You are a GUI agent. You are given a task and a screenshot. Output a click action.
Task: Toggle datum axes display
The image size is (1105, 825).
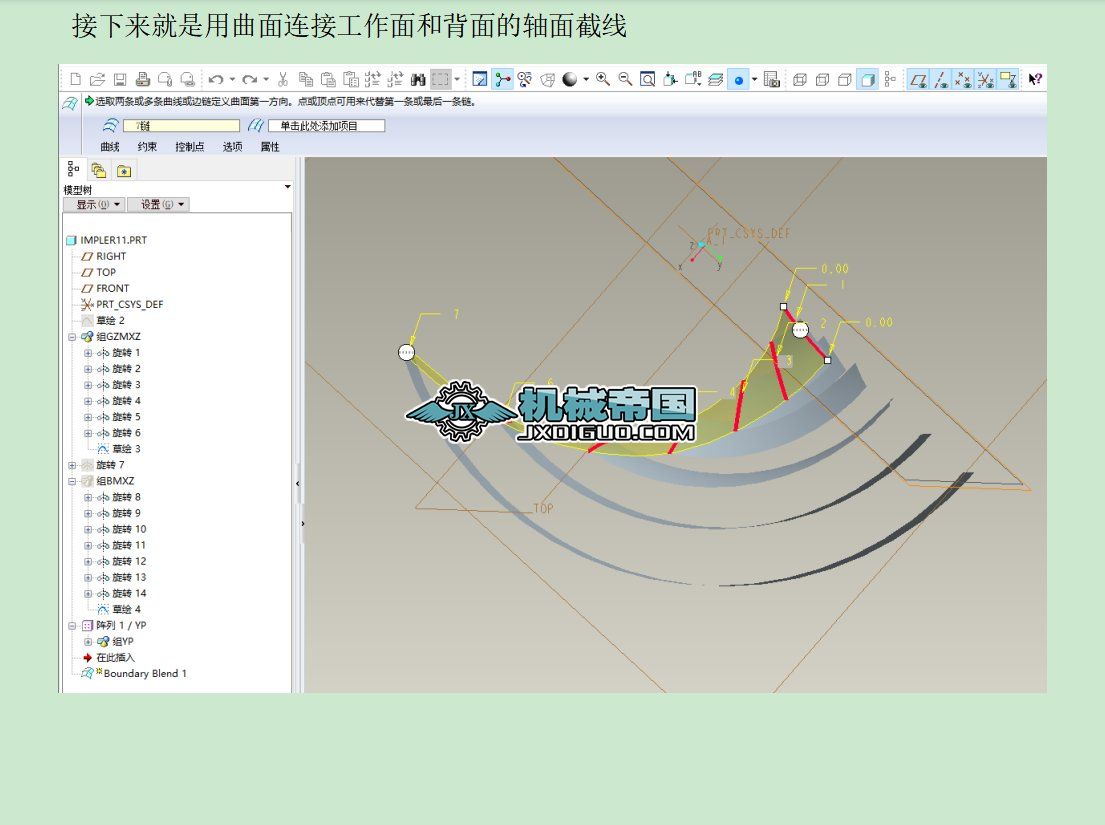coord(941,80)
